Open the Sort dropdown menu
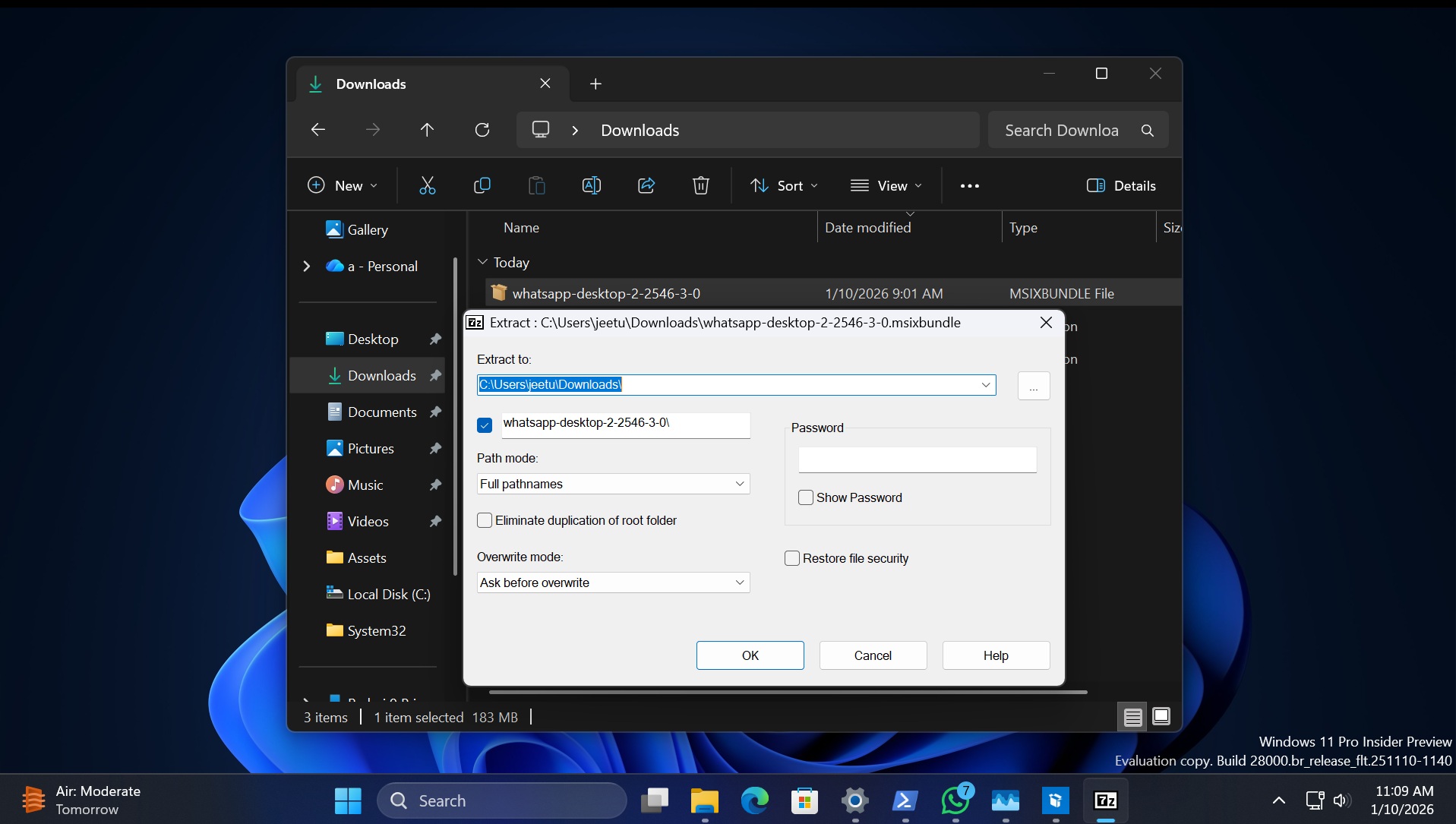Screen dimensions: 1456x824 [785, 185]
